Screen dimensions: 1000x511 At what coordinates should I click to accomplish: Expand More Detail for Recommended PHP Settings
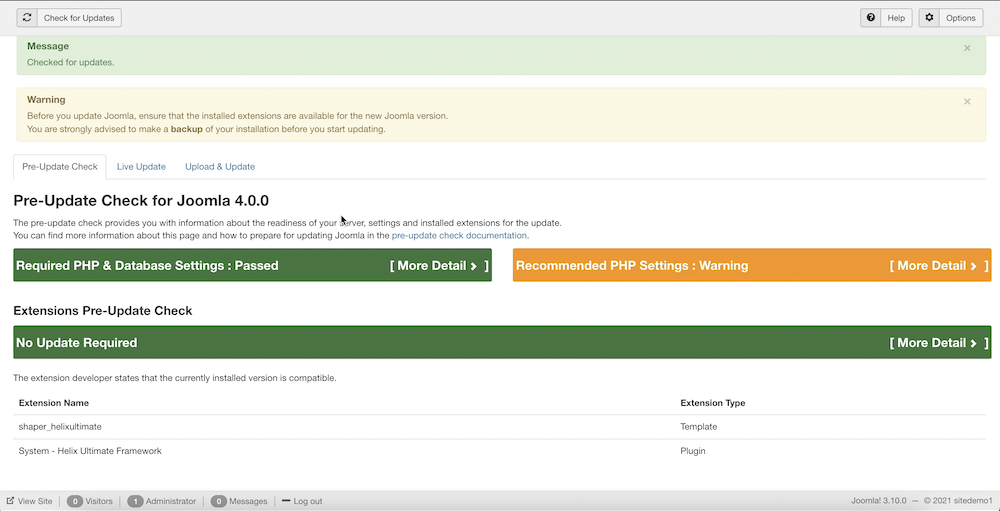(x=939, y=265)
